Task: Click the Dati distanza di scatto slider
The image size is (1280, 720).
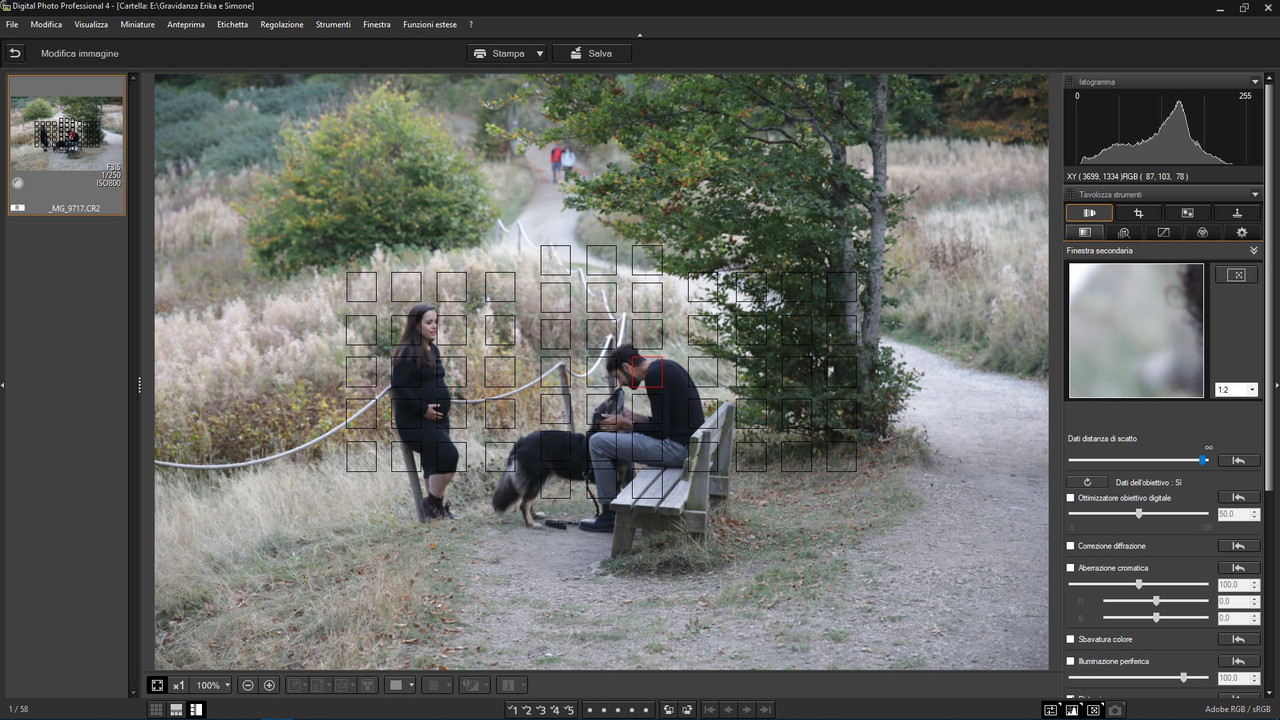Action: coord(1139,460)
